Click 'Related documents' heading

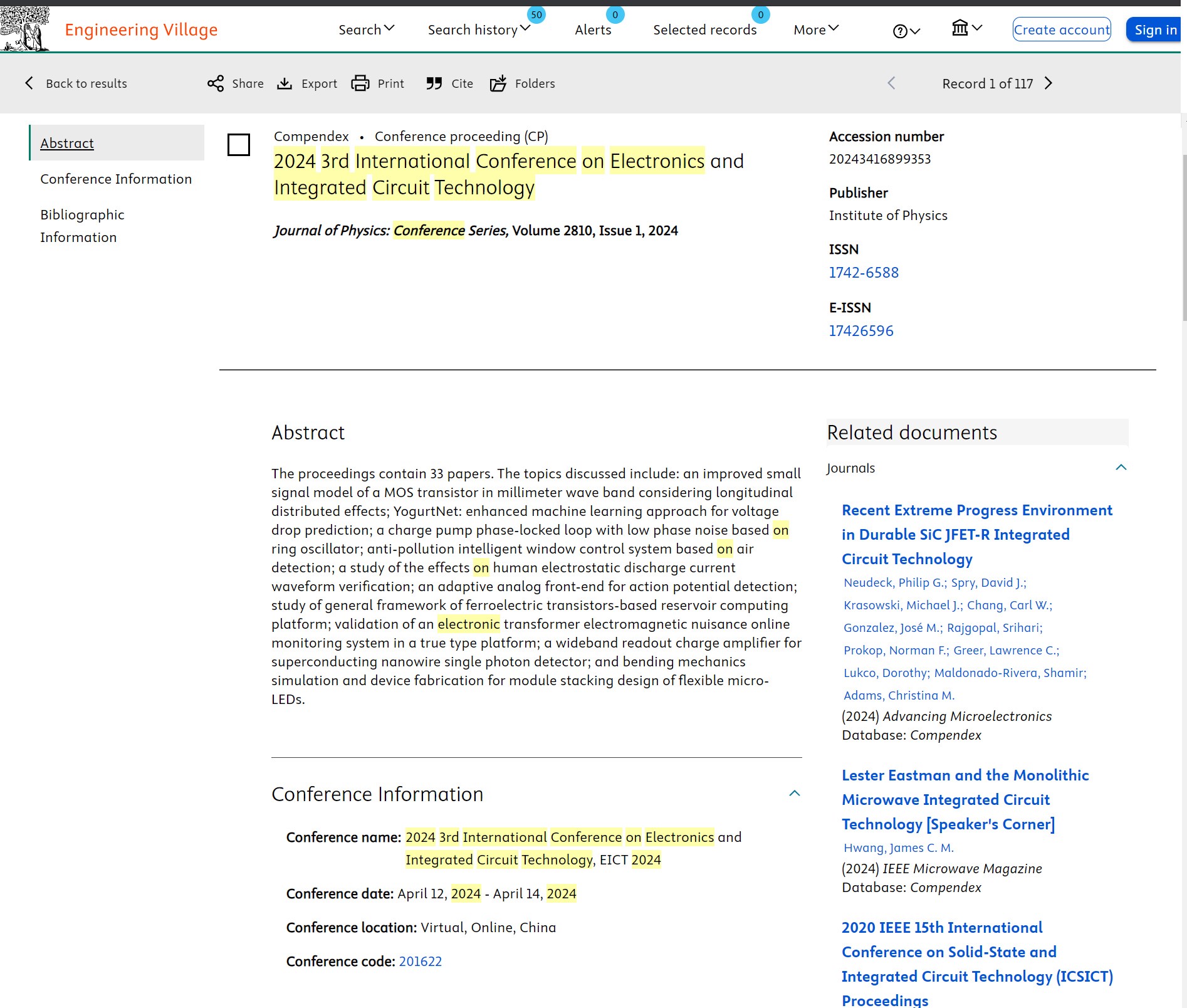coord(912,433)
